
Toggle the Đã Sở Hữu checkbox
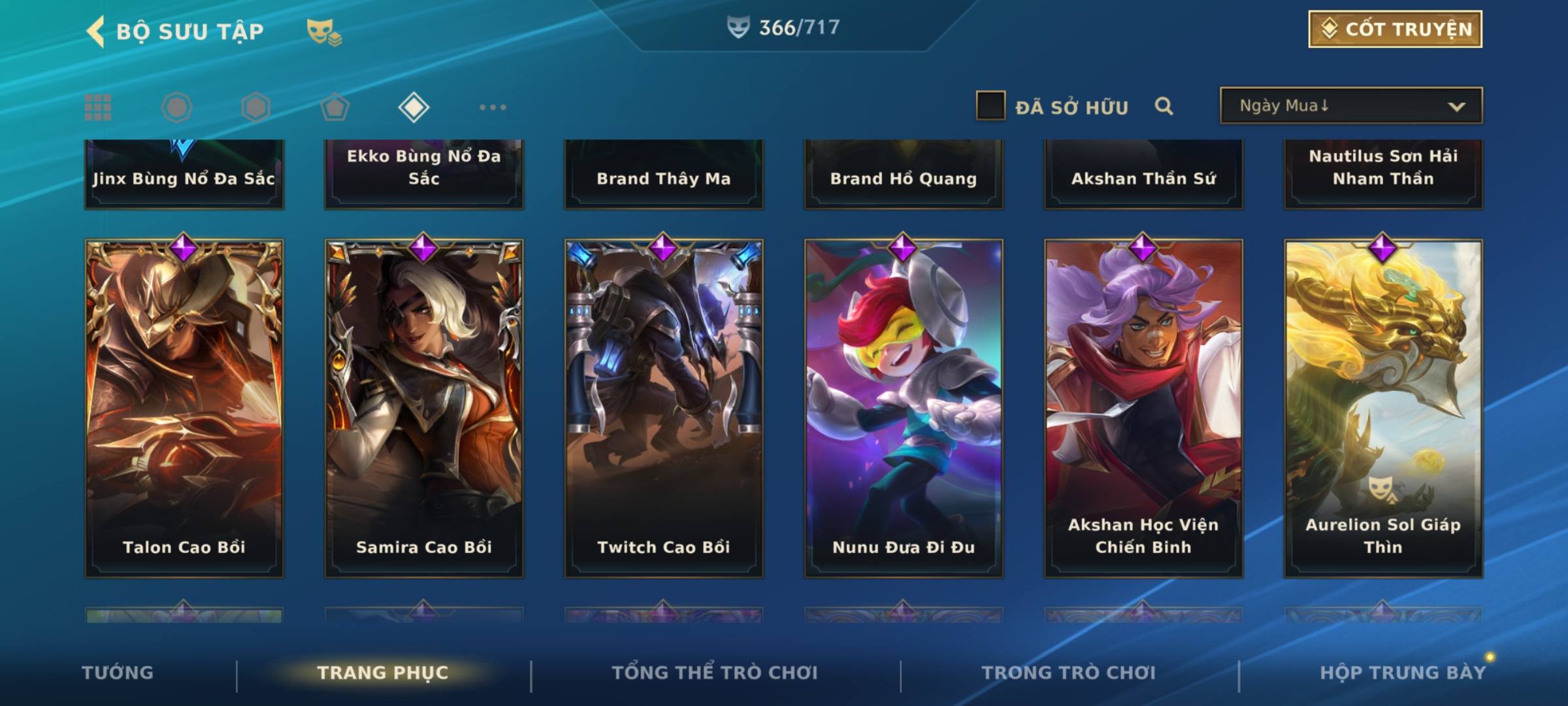coord(990,105)
